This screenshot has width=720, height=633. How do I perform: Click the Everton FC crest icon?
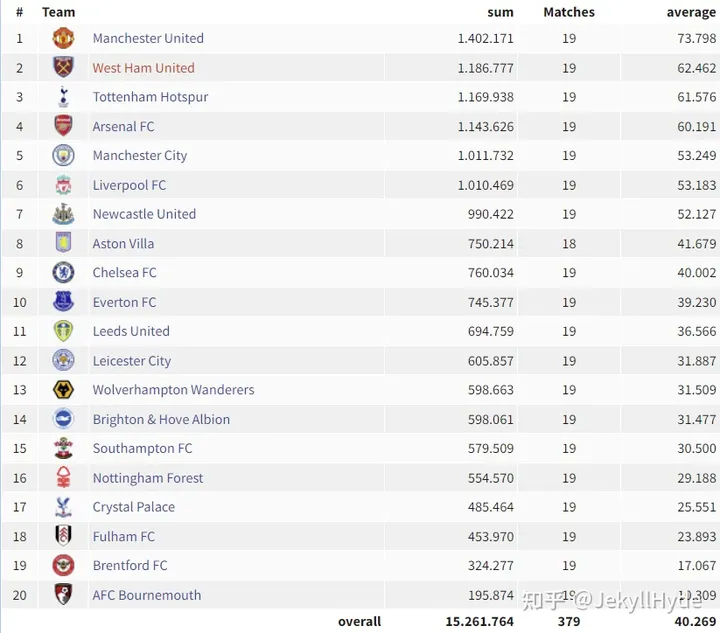coord(63,302)
